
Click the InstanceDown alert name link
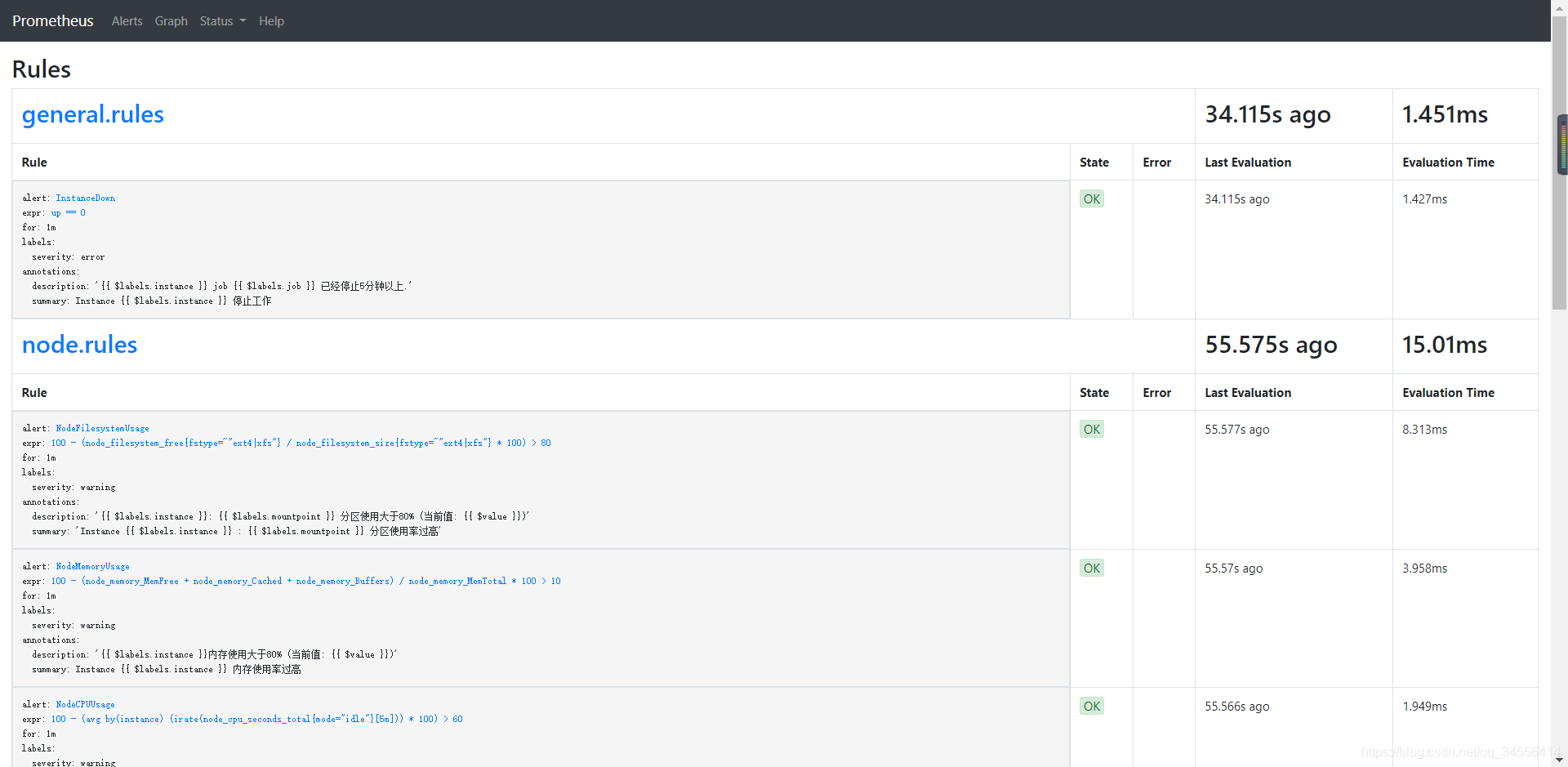86,198
